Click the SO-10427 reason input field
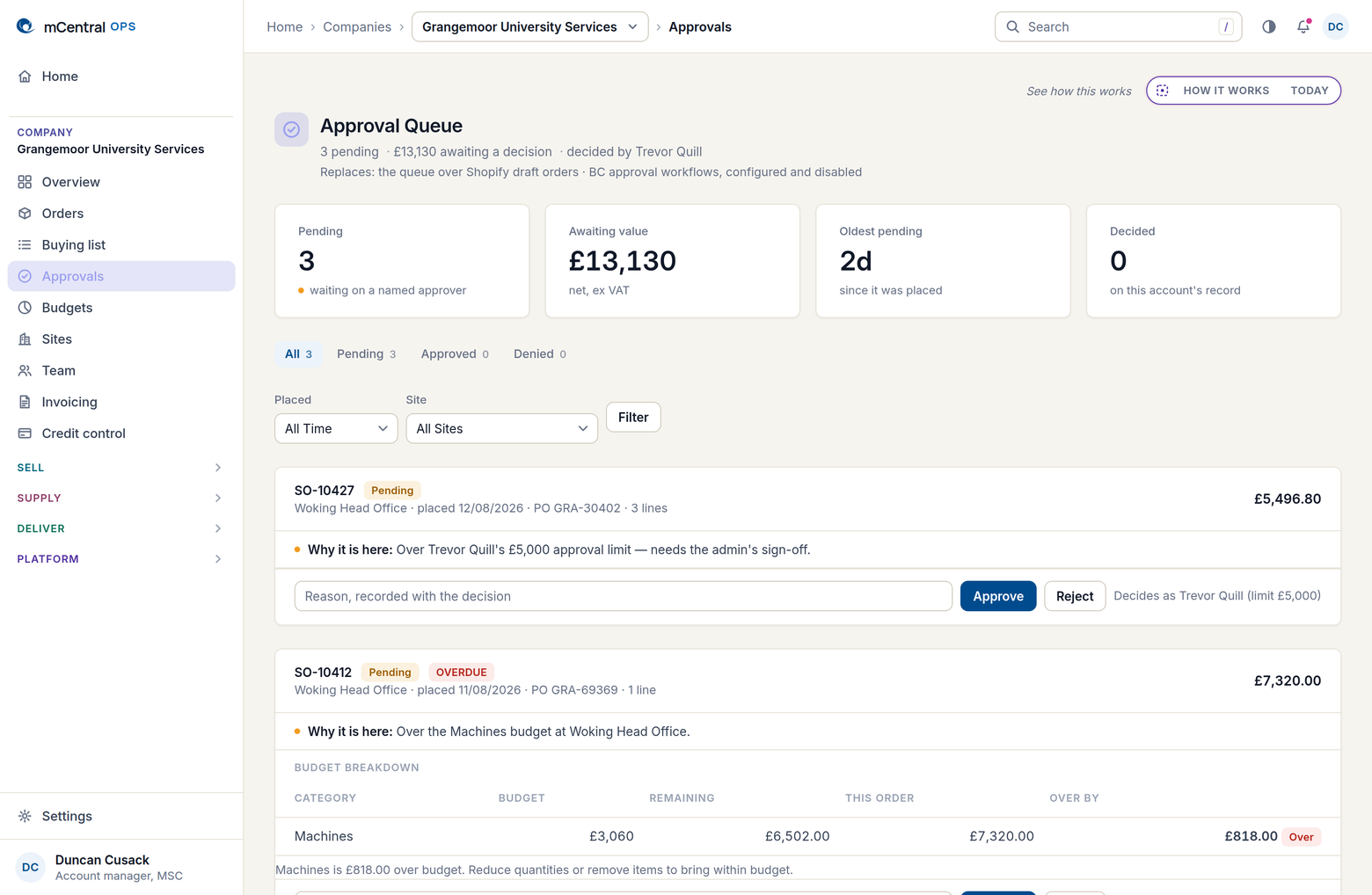 (x=624, y=596)
